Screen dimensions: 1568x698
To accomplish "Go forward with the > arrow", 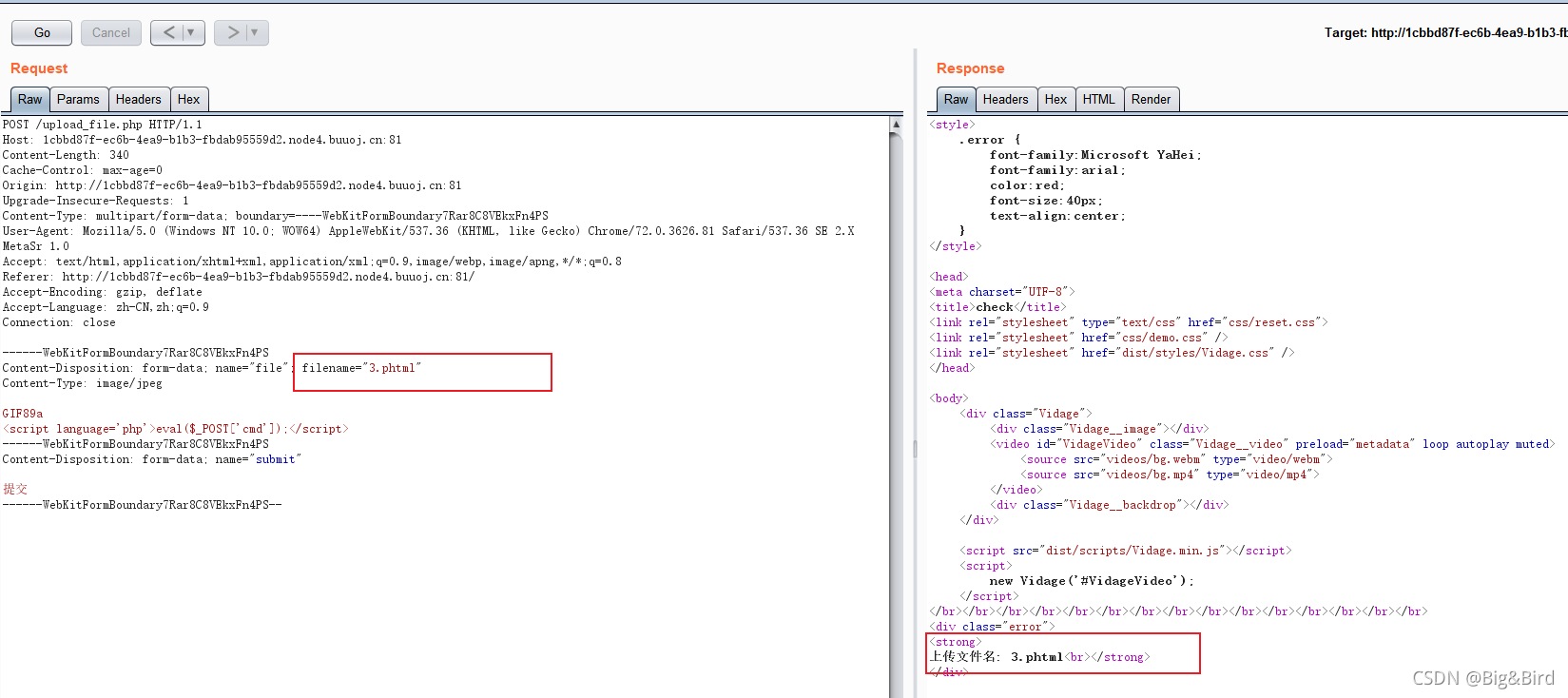I will click(232, 32).
